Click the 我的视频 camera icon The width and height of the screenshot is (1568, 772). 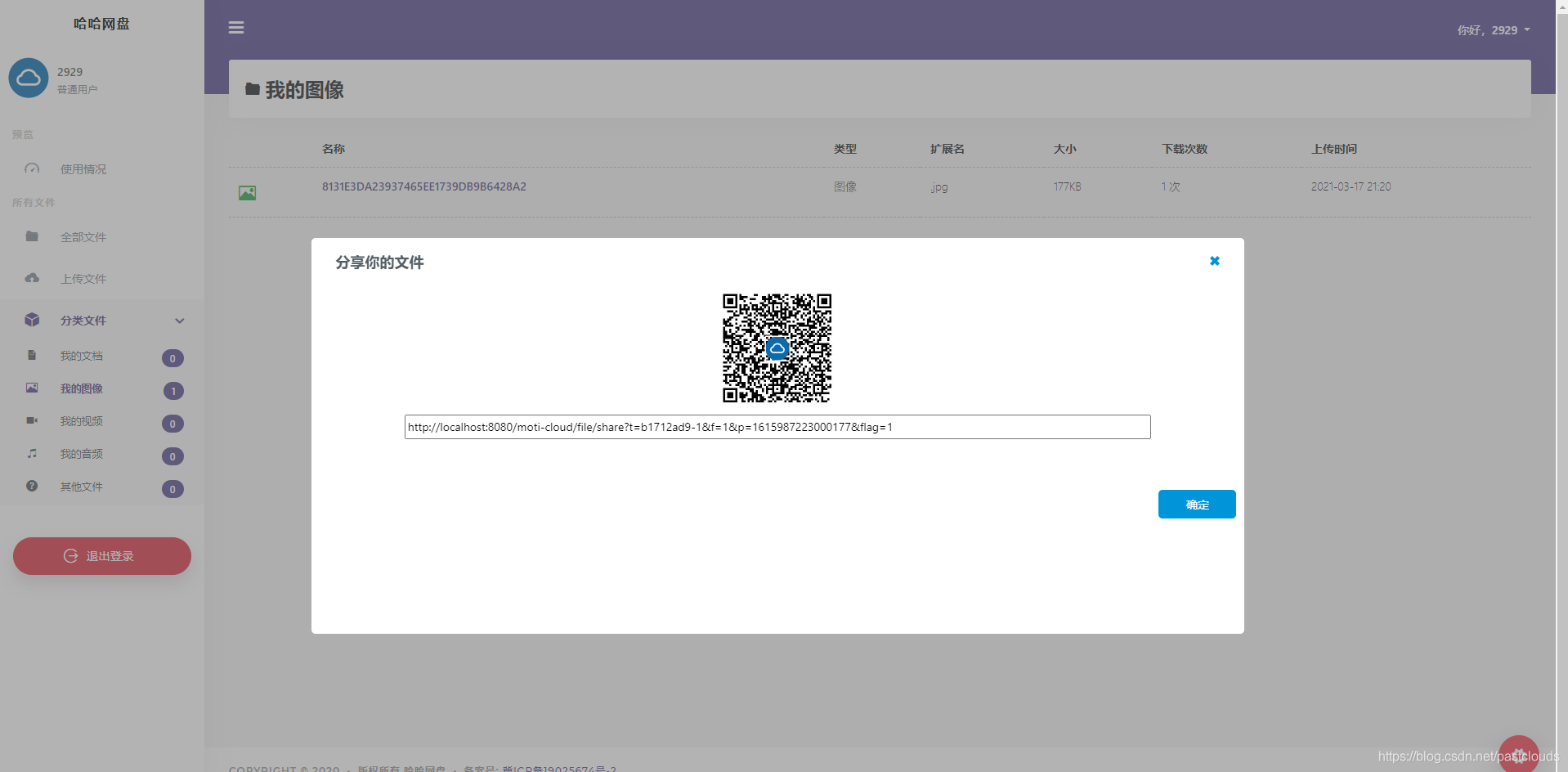click(x=32, y=420)
